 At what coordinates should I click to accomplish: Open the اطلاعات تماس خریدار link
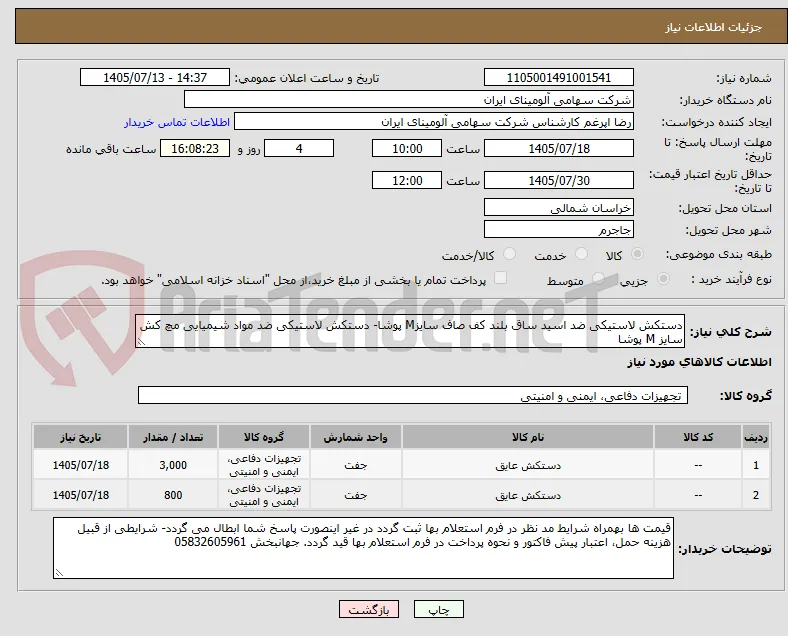point(177,122)
